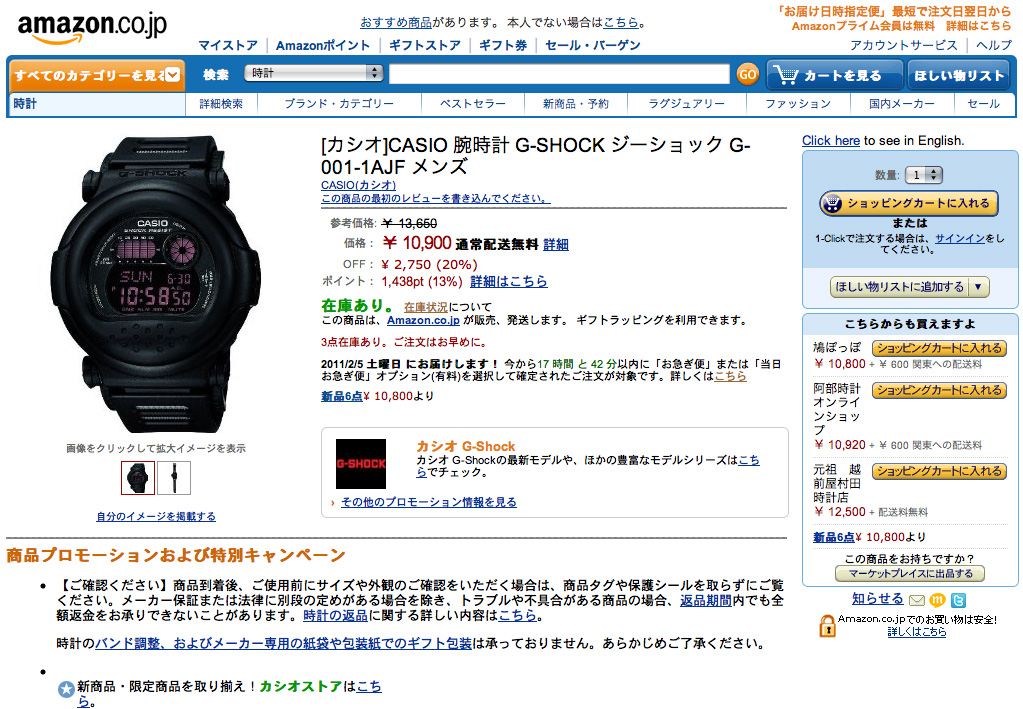Follow the Click here English link
Viewport: 1023px width, 709px height.
tap(831, 140)
